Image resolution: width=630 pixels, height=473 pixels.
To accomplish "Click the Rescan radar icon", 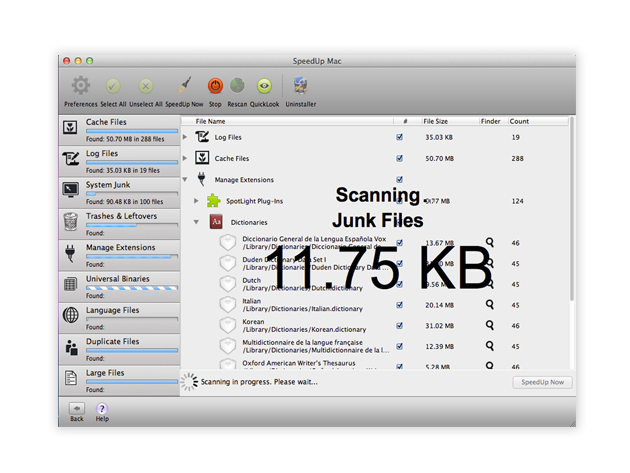I will tap(237, 85).
